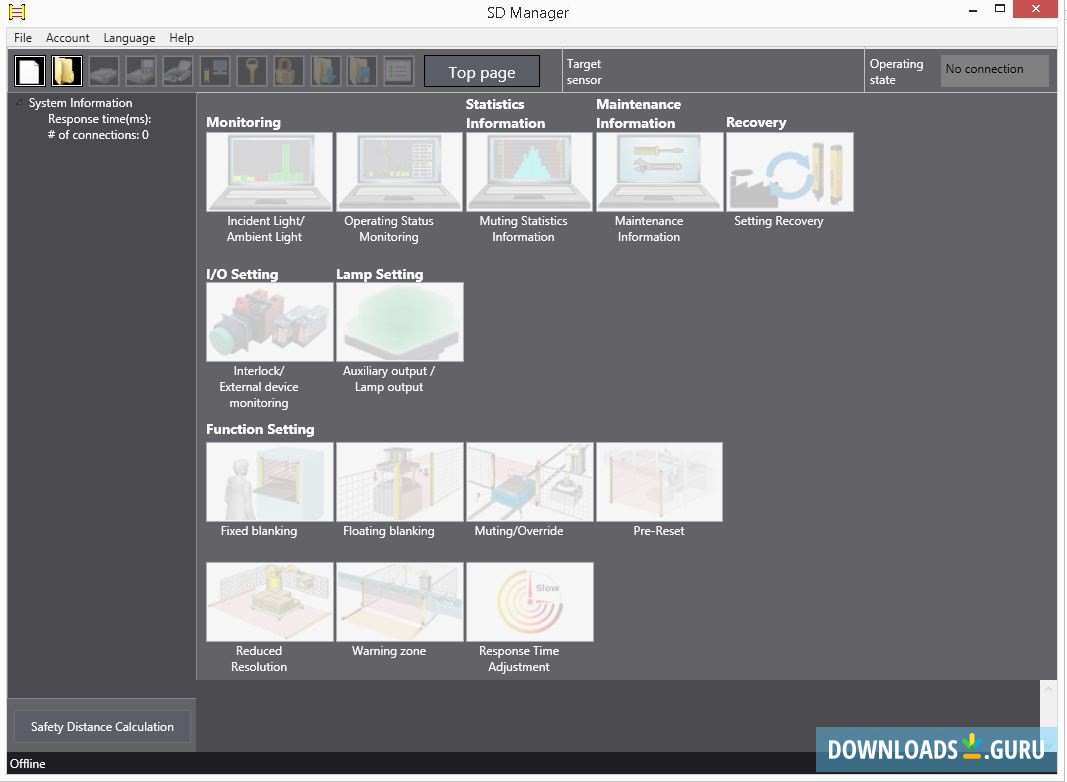
Task: Open the Floating blanking tile
Action: (x=399, y=482)
